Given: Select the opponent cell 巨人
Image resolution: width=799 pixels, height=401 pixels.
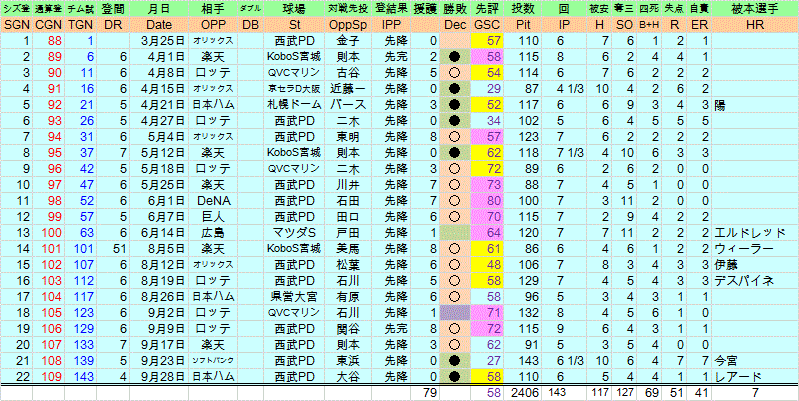Looking at the screenshot, I should 212,217.
